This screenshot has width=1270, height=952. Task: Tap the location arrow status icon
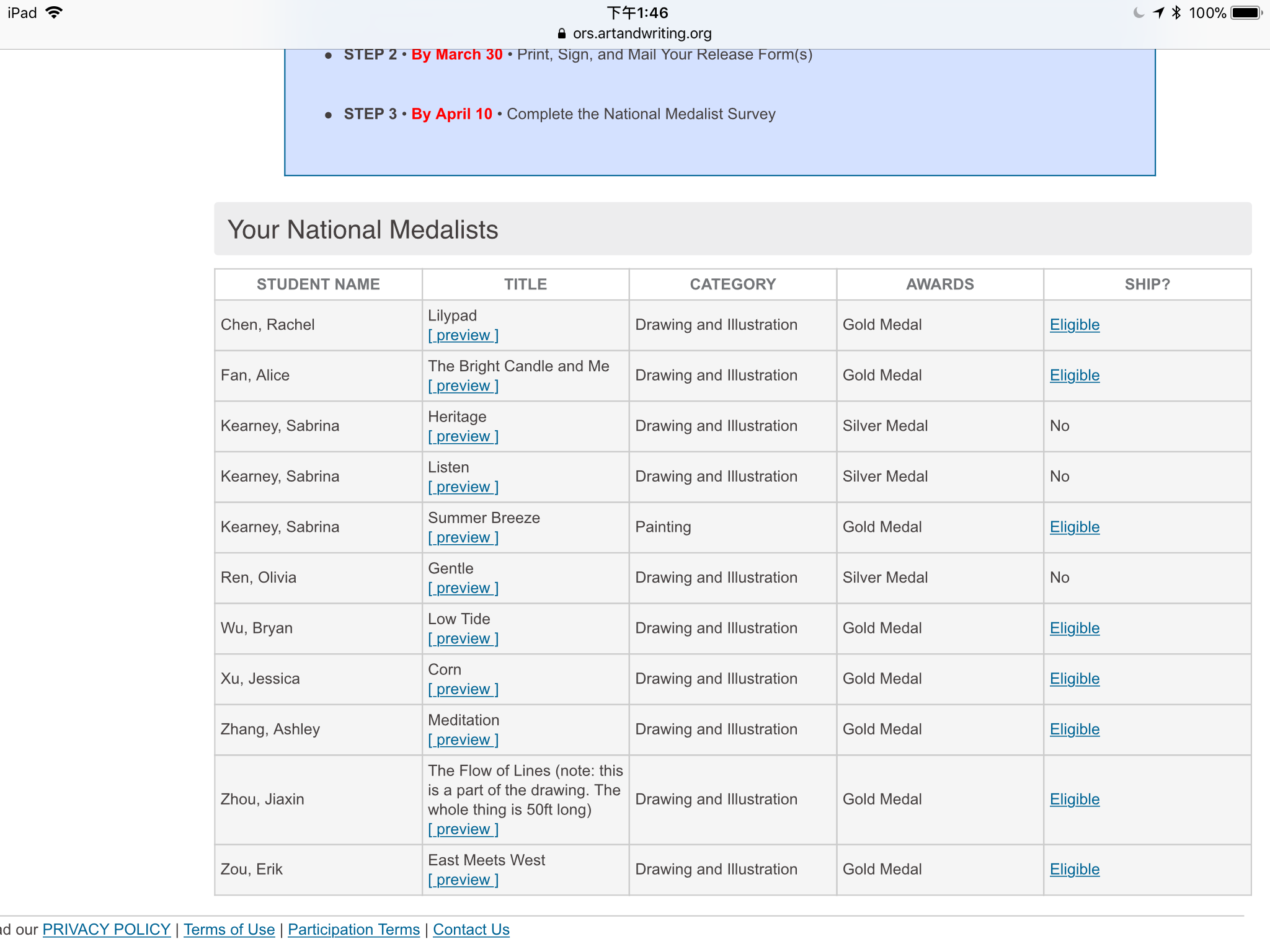click(x=1158, y=12)
